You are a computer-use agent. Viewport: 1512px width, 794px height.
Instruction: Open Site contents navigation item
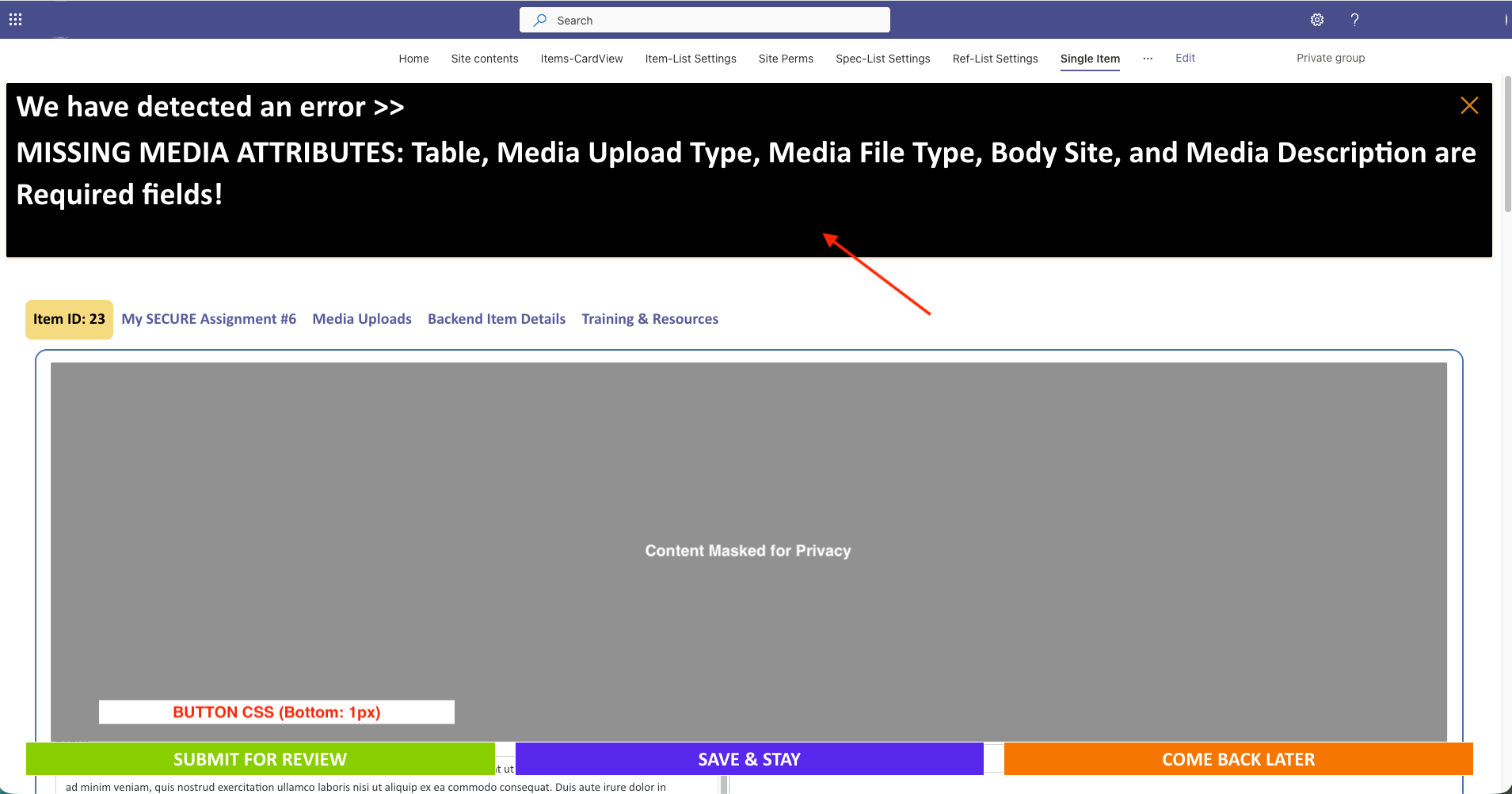point(484,59)
